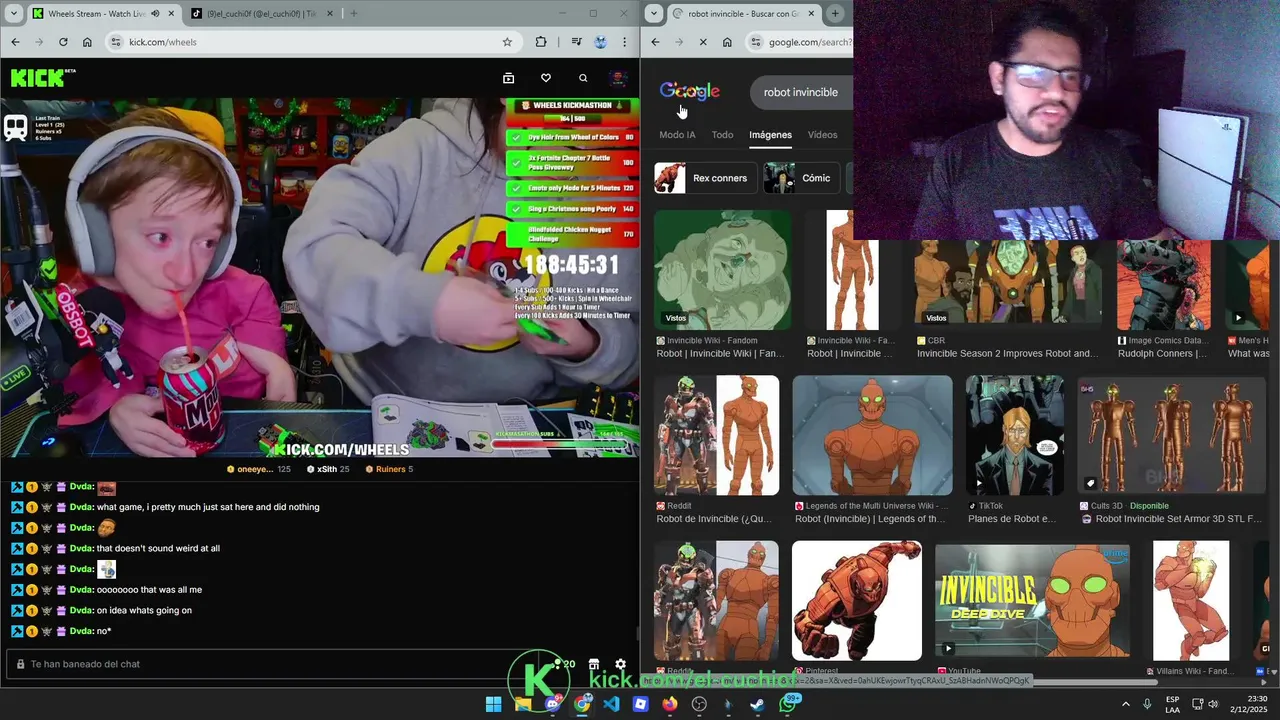Open the ESP LAA language indicator
This screenshot has width=1280, height=720.
pos(1172,704)
